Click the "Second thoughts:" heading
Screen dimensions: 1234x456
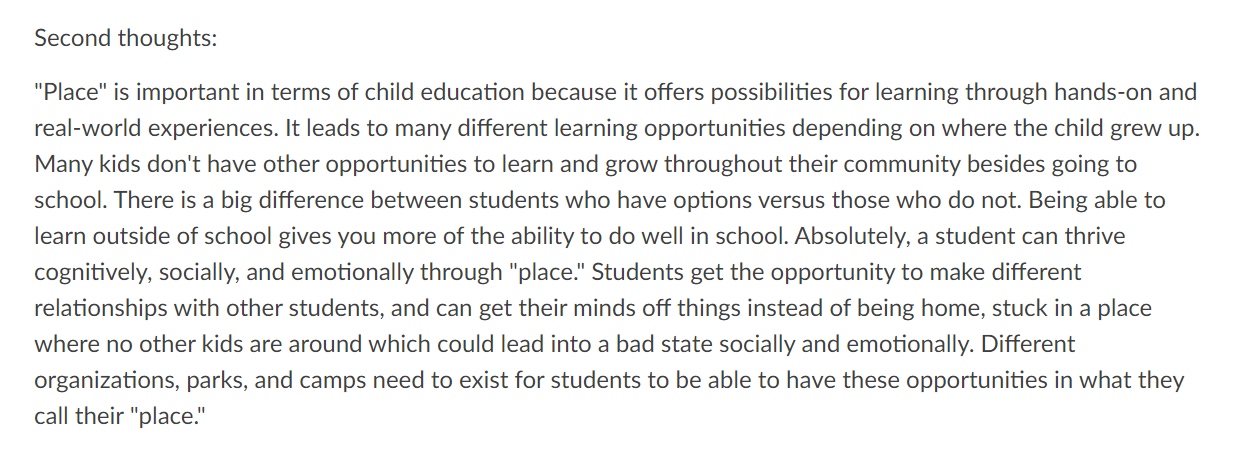(126, 39)
